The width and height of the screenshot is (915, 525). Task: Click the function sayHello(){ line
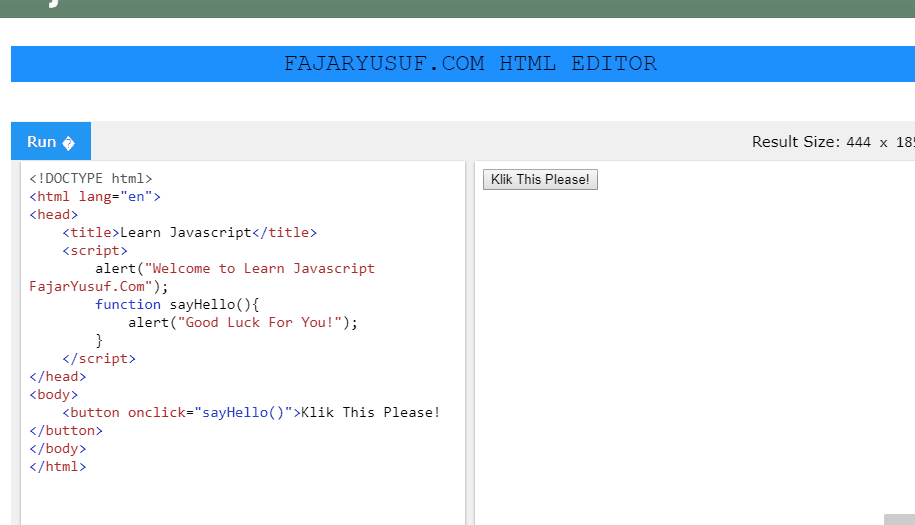pos(177,304)
